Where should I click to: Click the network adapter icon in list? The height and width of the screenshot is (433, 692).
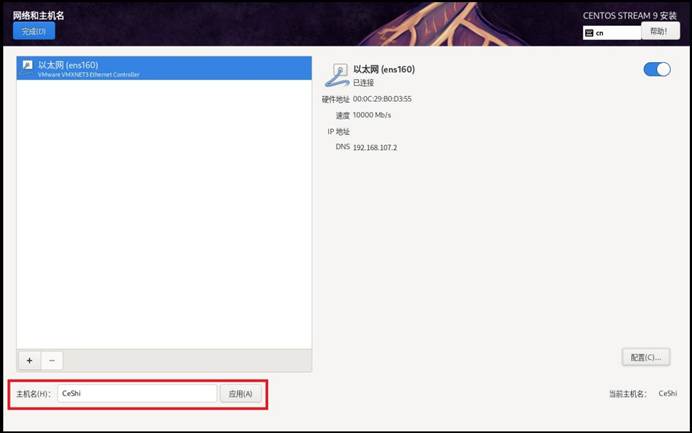point(27,65)
